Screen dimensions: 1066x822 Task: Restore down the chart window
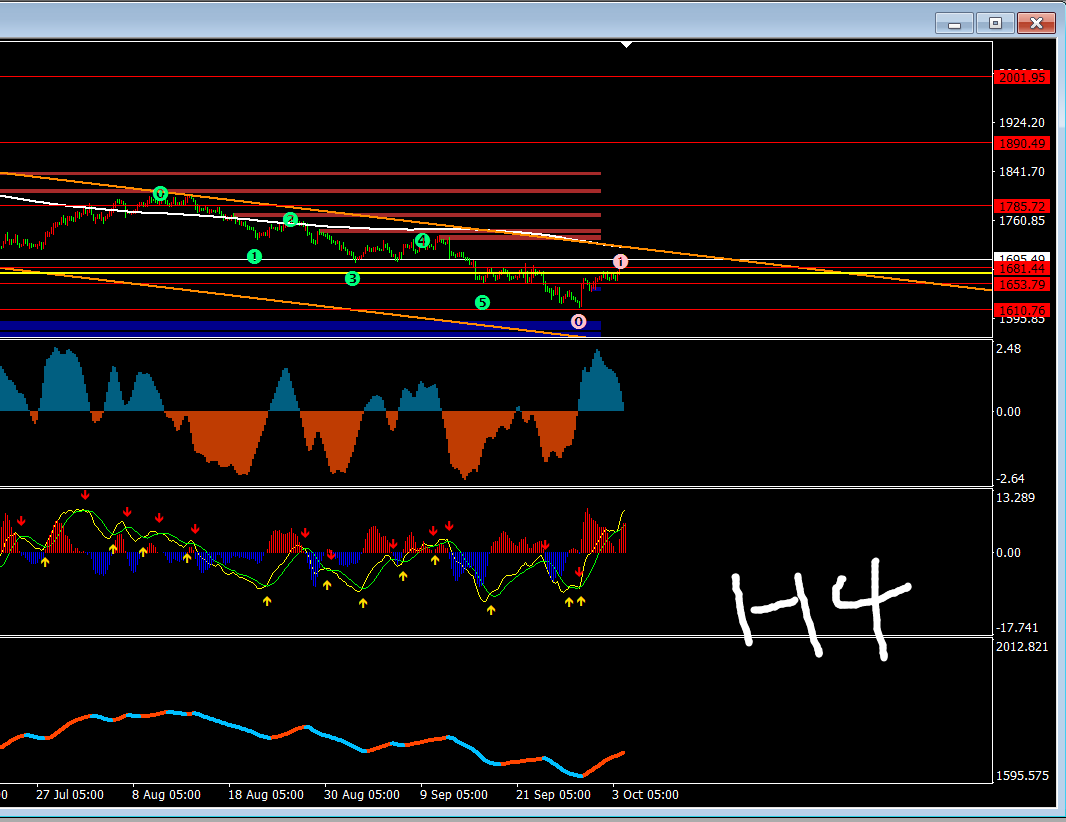click(x=996, y=23)
